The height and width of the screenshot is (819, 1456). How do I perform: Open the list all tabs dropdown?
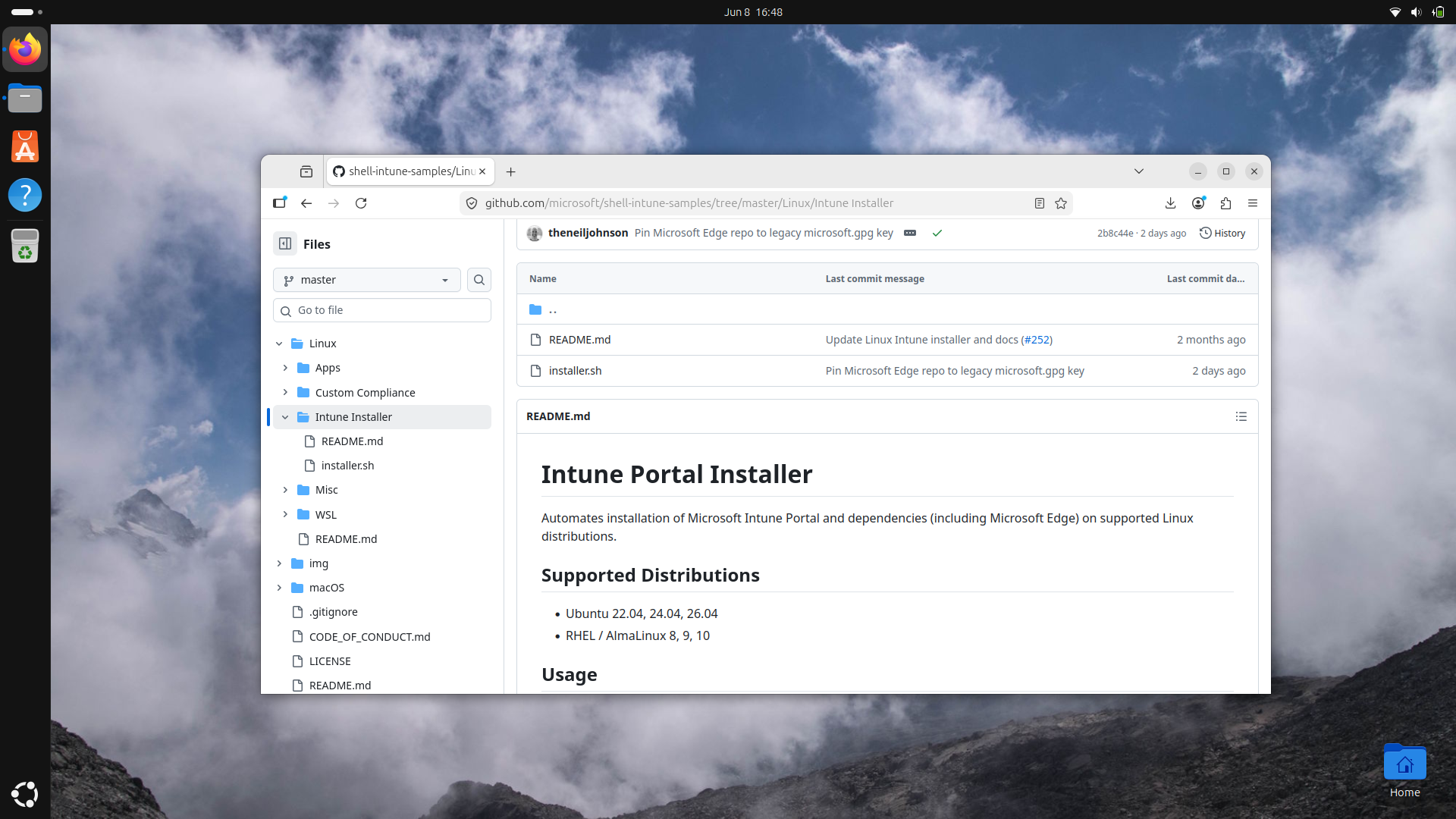[1139, 171]
